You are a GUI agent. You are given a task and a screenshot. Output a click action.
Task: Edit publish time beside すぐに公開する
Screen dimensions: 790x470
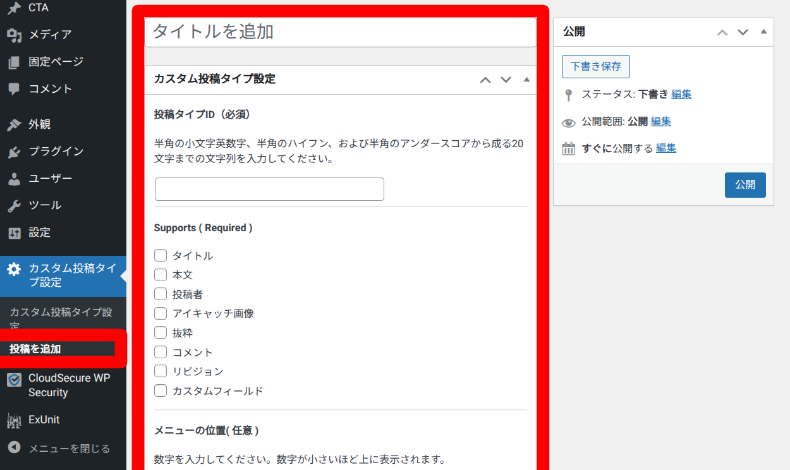point(666,149)
